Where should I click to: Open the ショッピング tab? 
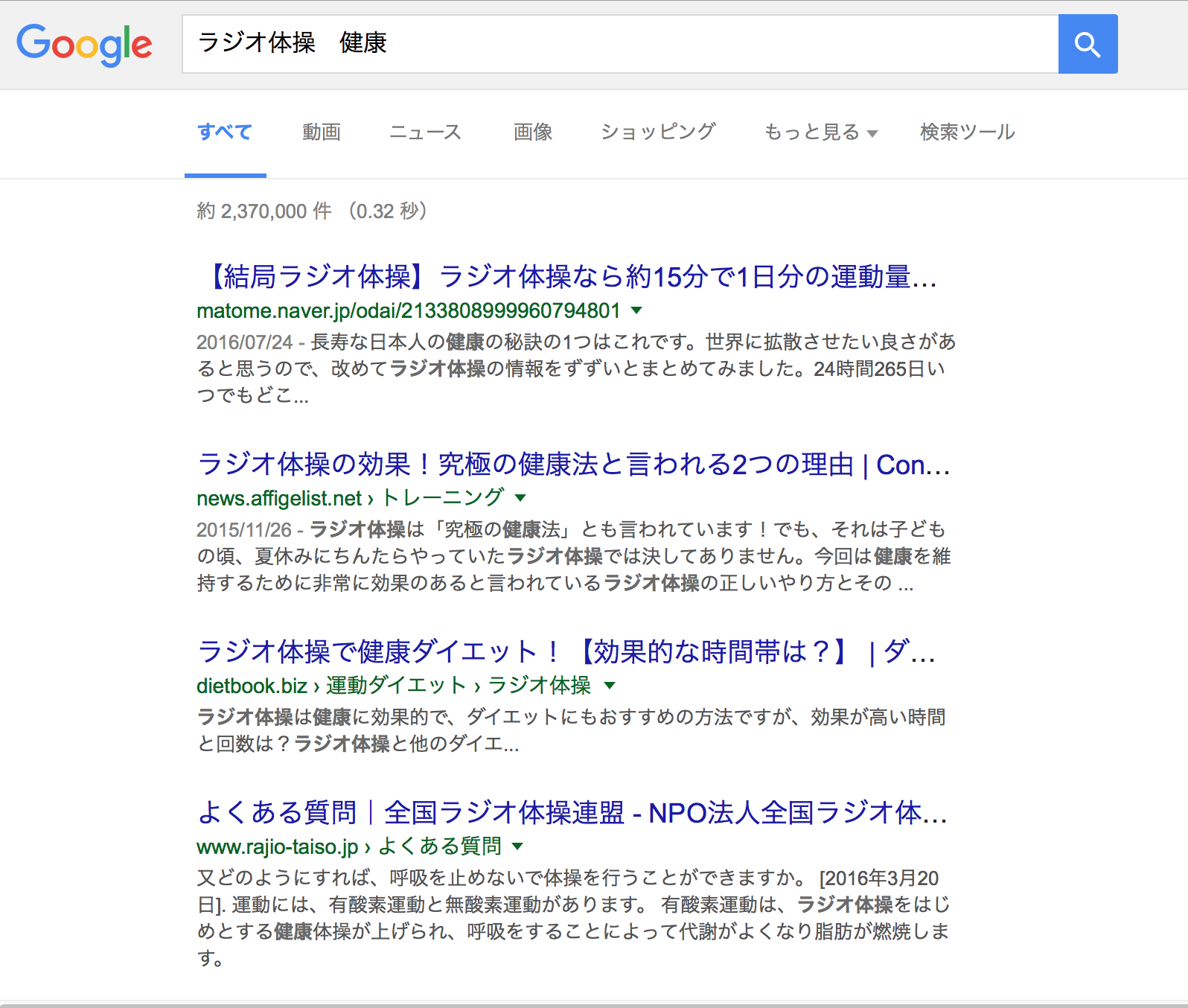[658, 133]
